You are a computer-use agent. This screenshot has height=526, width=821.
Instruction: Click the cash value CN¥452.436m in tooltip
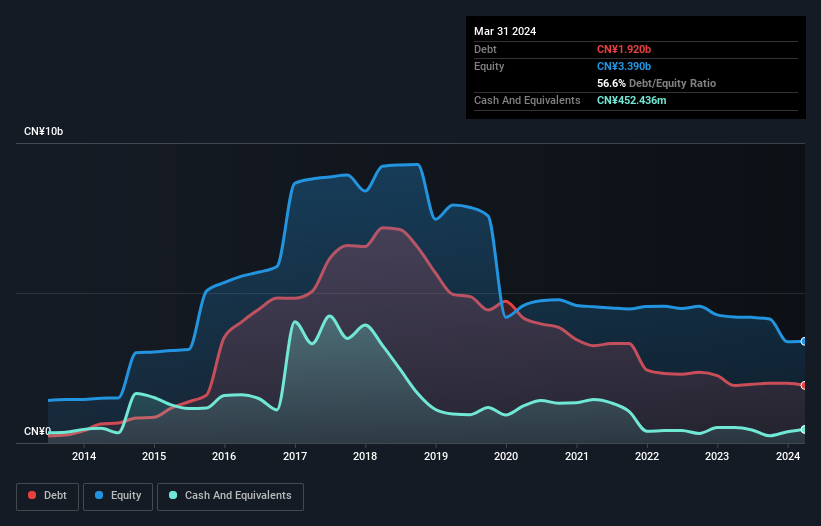click(x=631, y=100)
